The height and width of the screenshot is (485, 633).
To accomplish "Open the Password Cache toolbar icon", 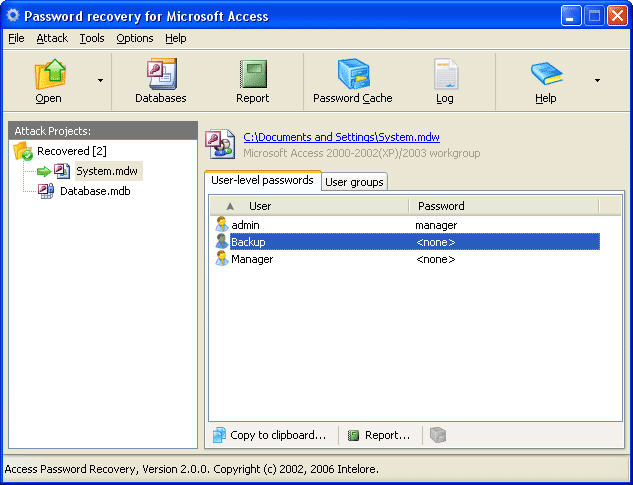I will click(353, 74).
